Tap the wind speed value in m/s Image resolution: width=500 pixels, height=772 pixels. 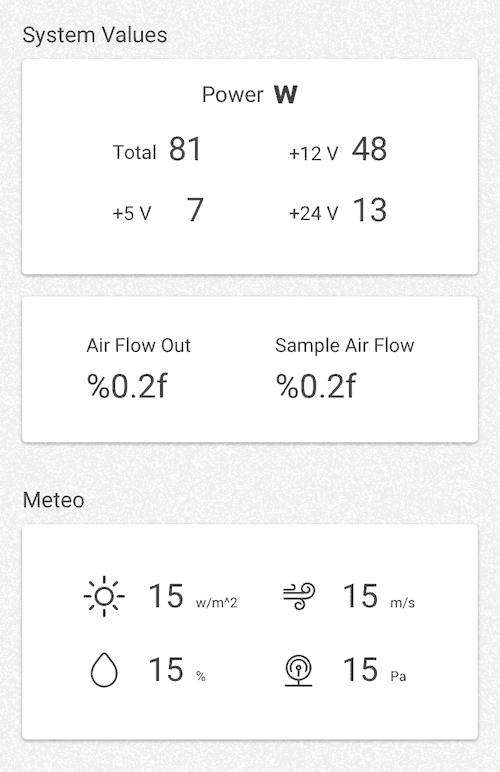[x=360, y=596]
